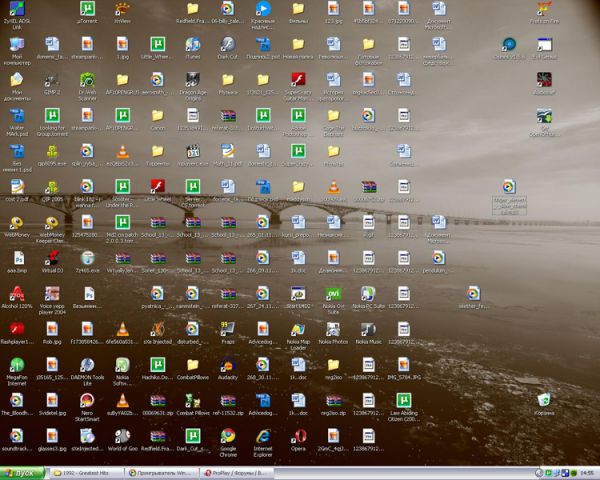The height and width of the screenshot is (480, 600).
Task: Select the Dragon Age Origins icon
Action: click(192, 81)
